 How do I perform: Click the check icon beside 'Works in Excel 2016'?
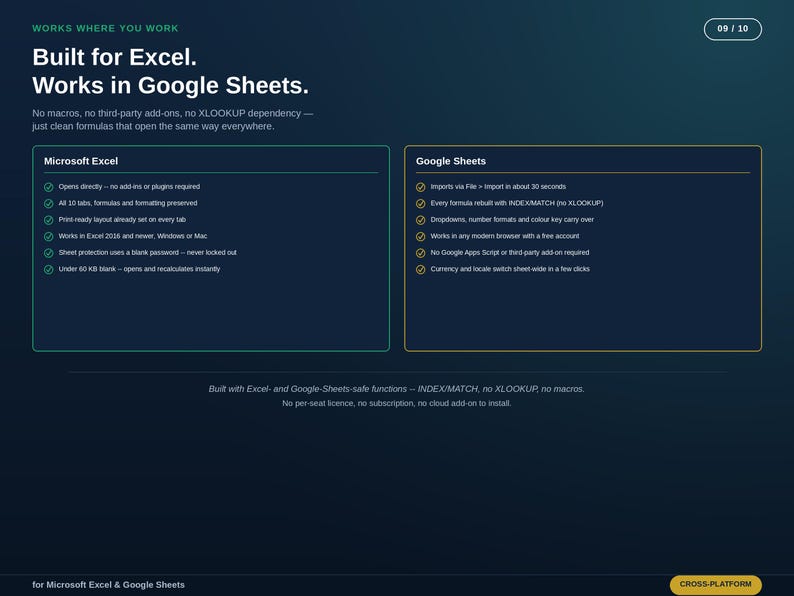click(49, 236)
